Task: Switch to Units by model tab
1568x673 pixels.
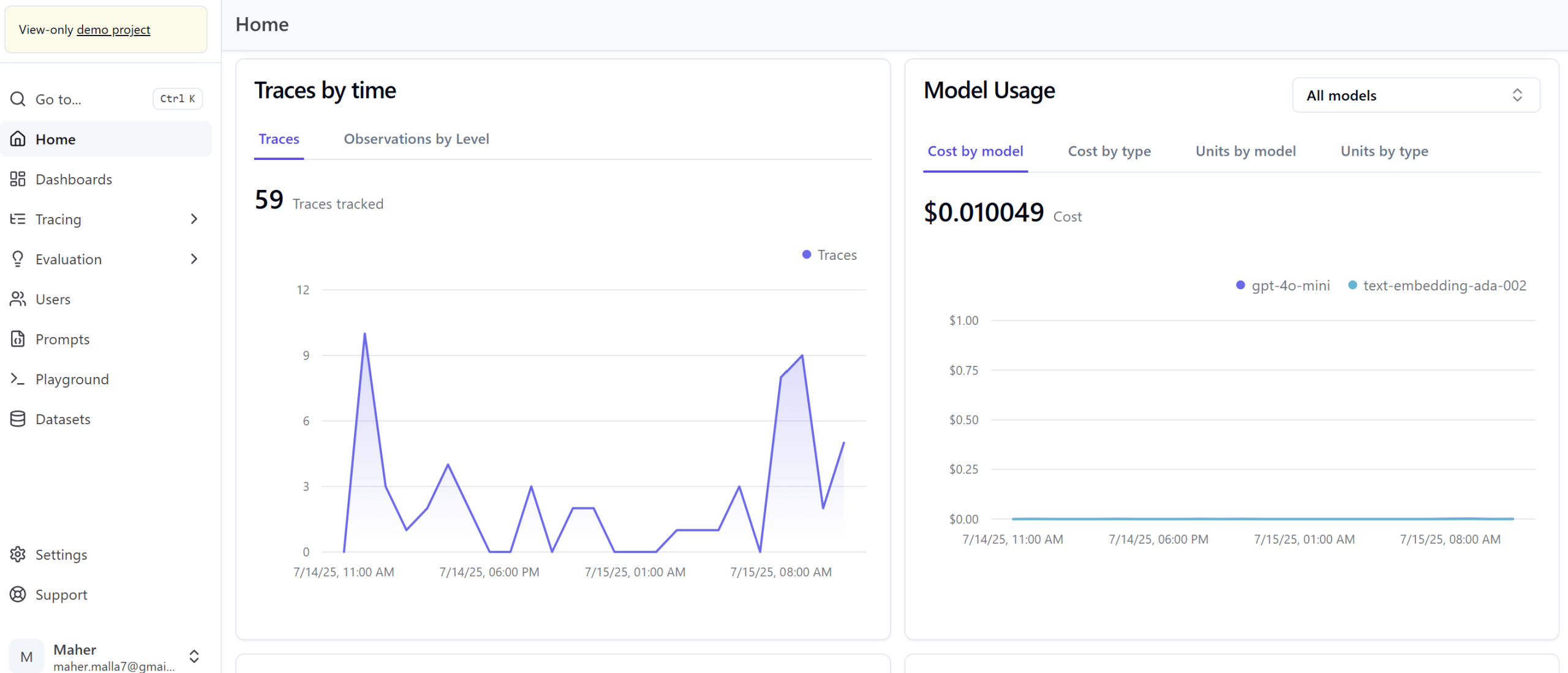Action: 1245,151
